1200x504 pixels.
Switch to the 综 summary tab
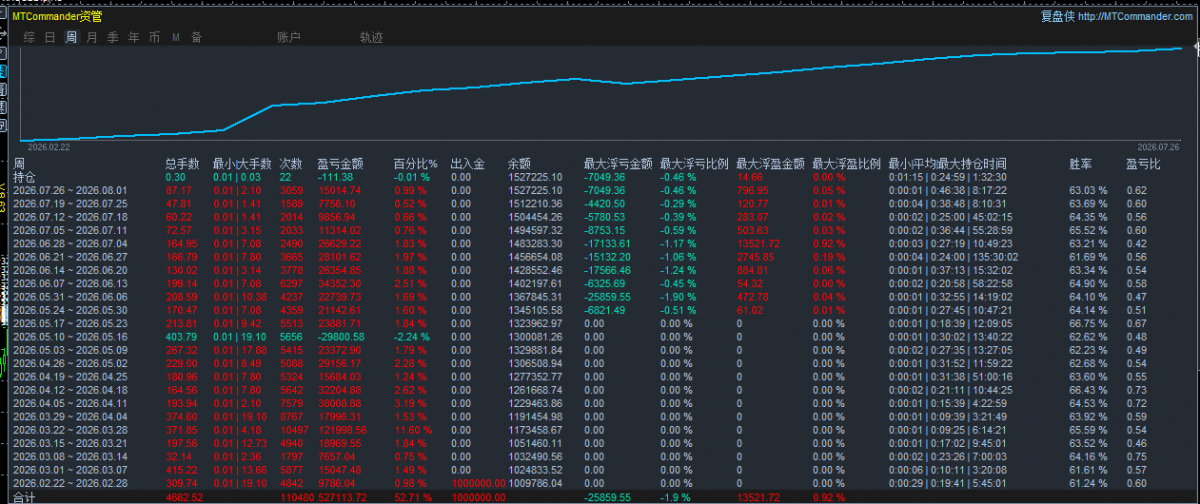[29, 38]
